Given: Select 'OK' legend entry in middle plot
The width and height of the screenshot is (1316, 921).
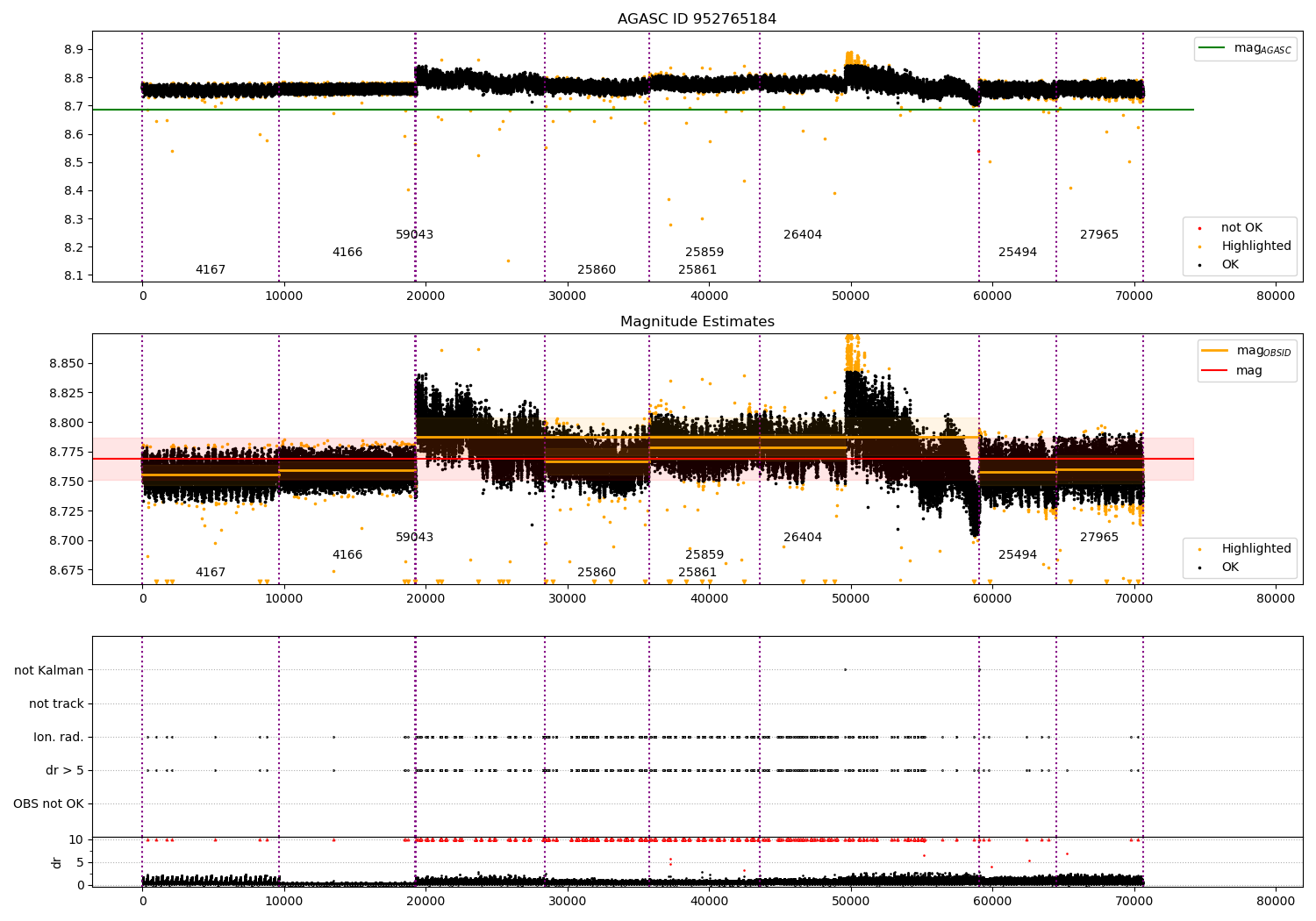Looking at the screenshot, I should click(x=1230, y=568).
